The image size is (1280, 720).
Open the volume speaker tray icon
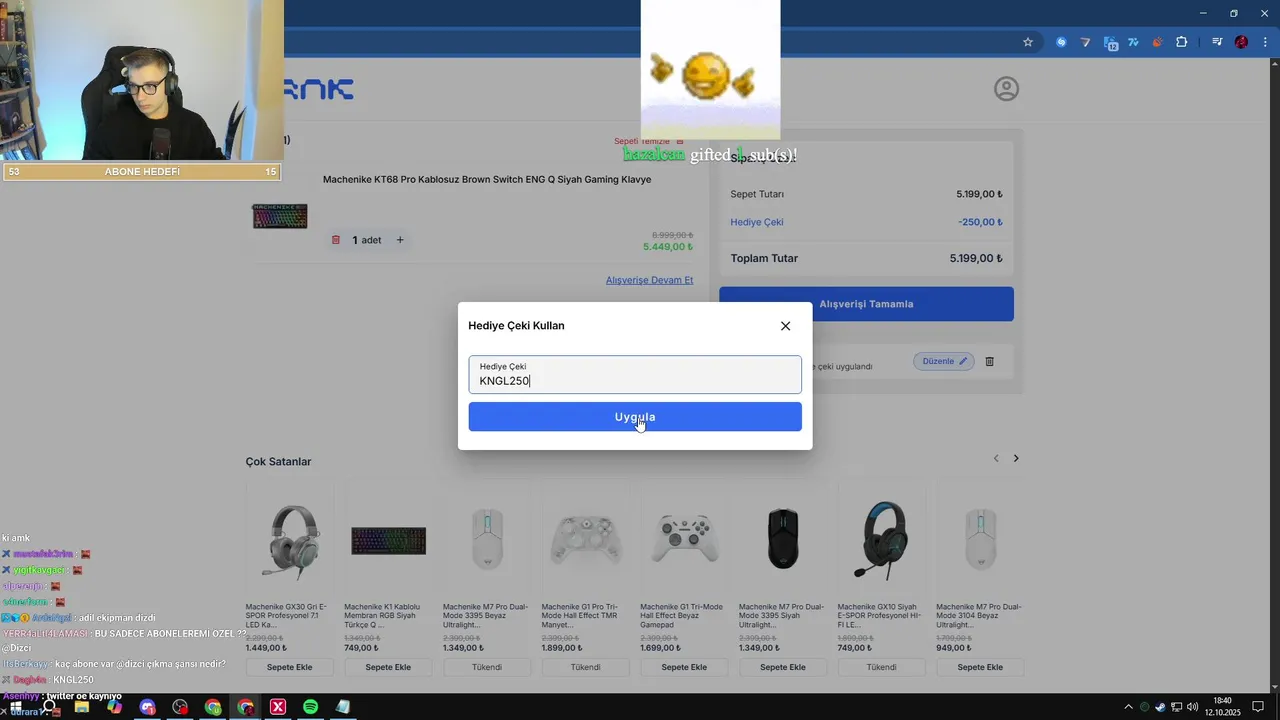[x=1192, y=707]
